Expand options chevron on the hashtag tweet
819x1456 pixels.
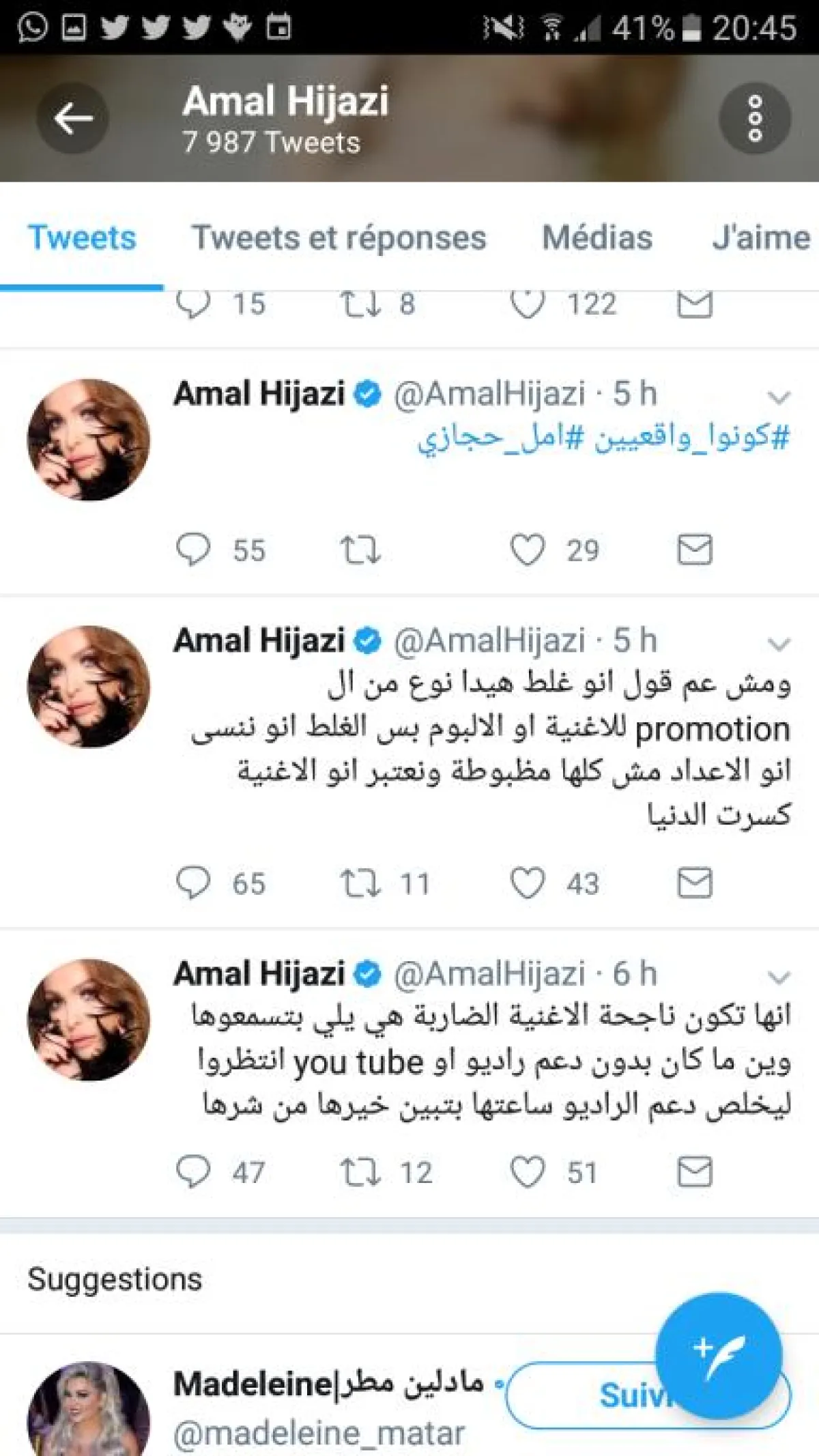(x=779, y=397)
